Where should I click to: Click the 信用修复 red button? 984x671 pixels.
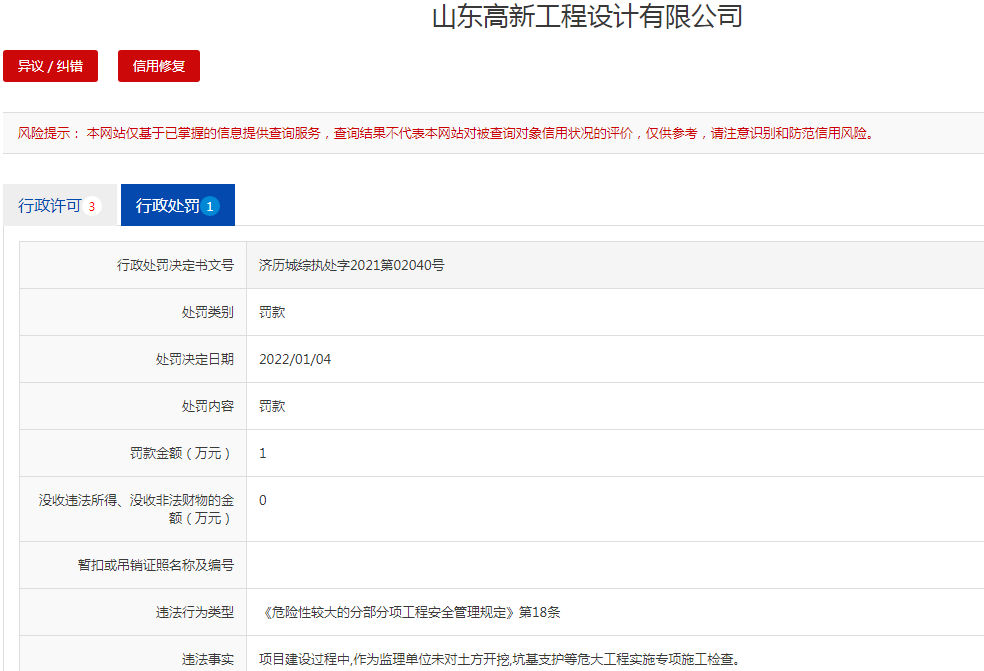pyautogui.click(x=159, y=66)
